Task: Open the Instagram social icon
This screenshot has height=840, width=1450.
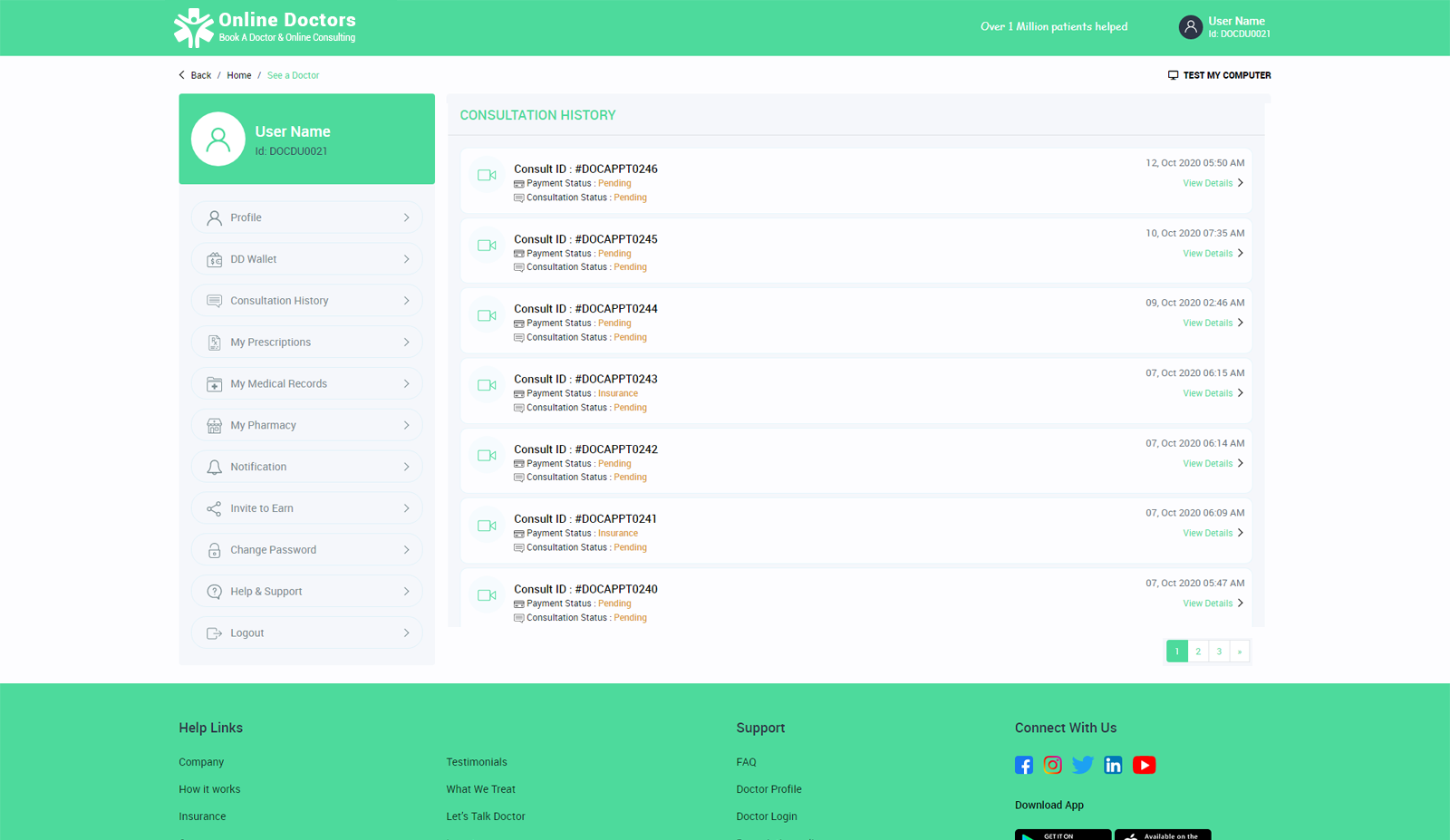Action: (x=1052, y=765)
